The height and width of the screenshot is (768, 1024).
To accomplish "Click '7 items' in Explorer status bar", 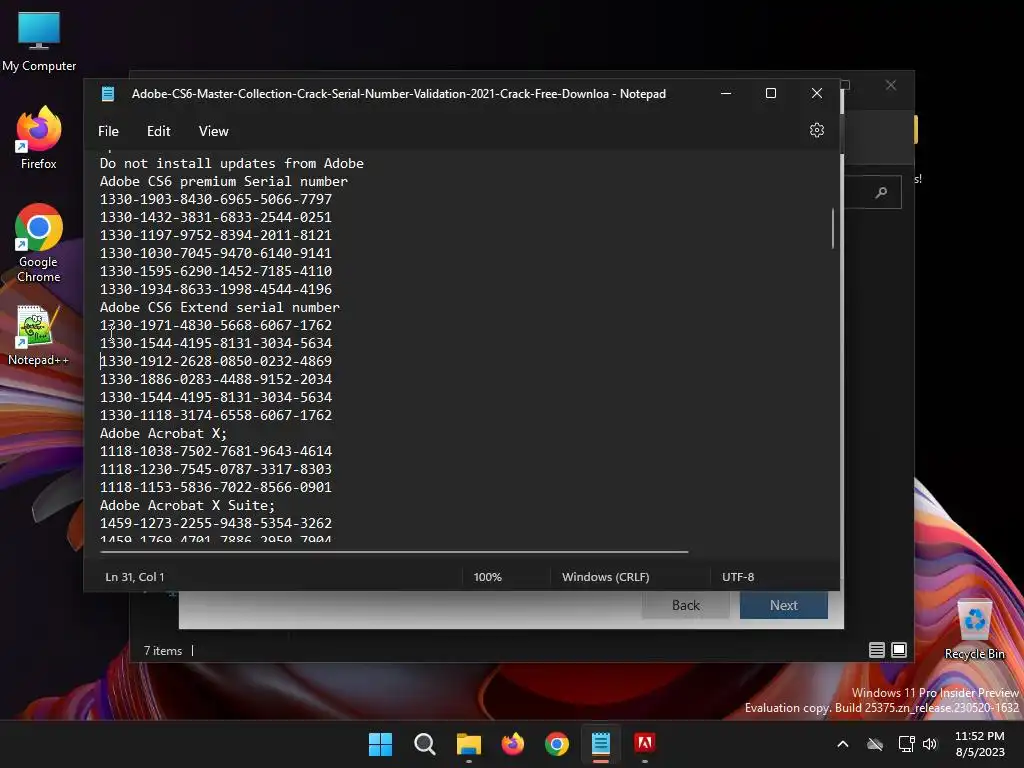I will 163,650.
